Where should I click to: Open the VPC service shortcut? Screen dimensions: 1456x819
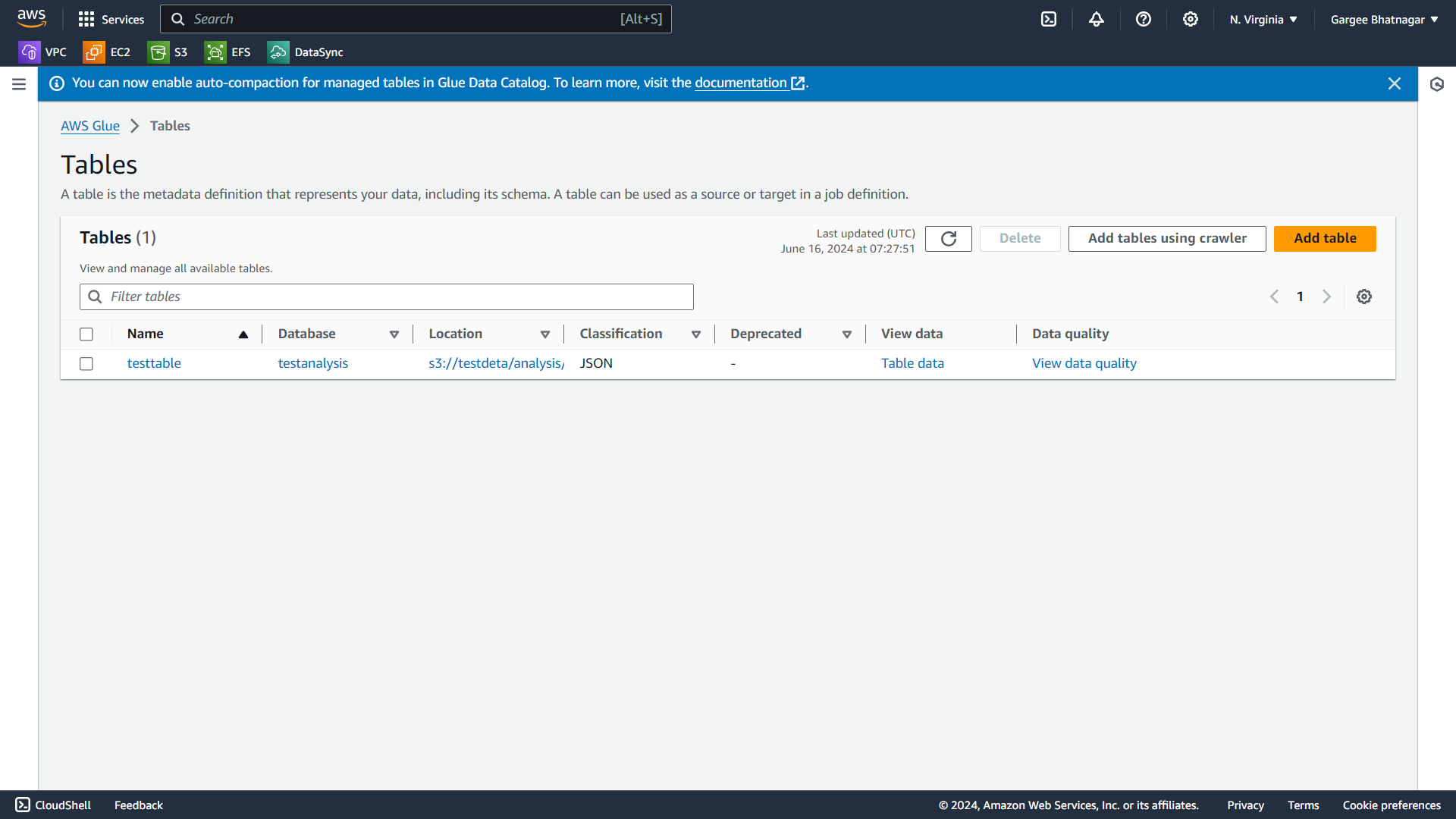pyautogui.click(x=43, y=52)
